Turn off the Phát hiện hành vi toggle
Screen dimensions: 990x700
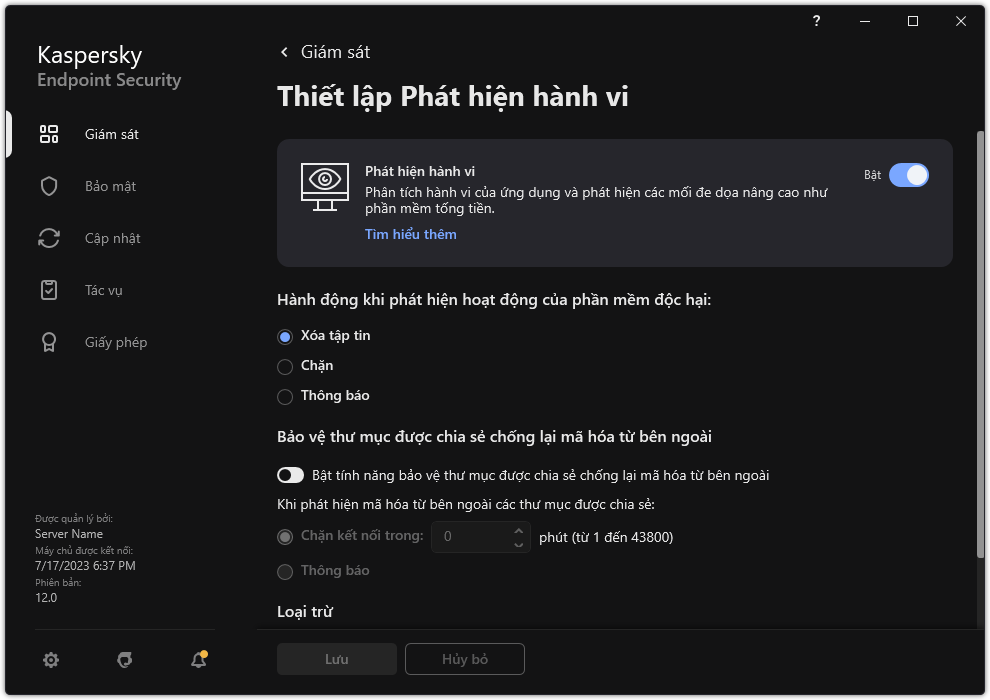coord(908,175)
